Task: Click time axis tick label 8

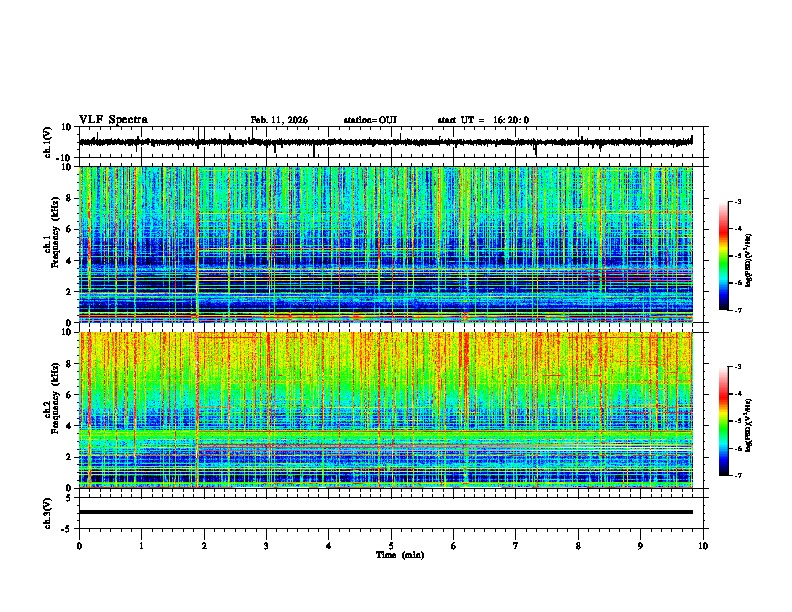Action: pyautogui.click(x=578, y=546)
